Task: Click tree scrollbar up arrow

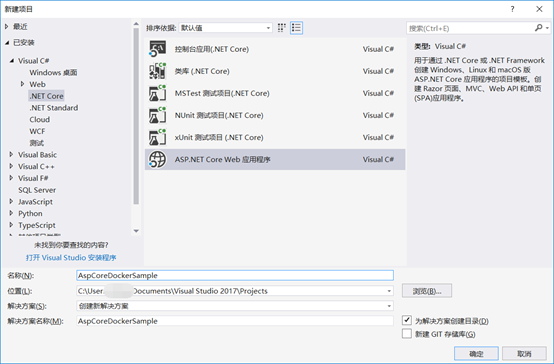Action: click(x=136, y=24)
